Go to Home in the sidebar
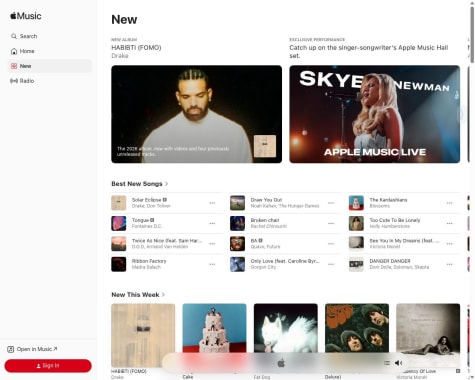The height and width of the screenshot is (380, 475). point(49,51)
